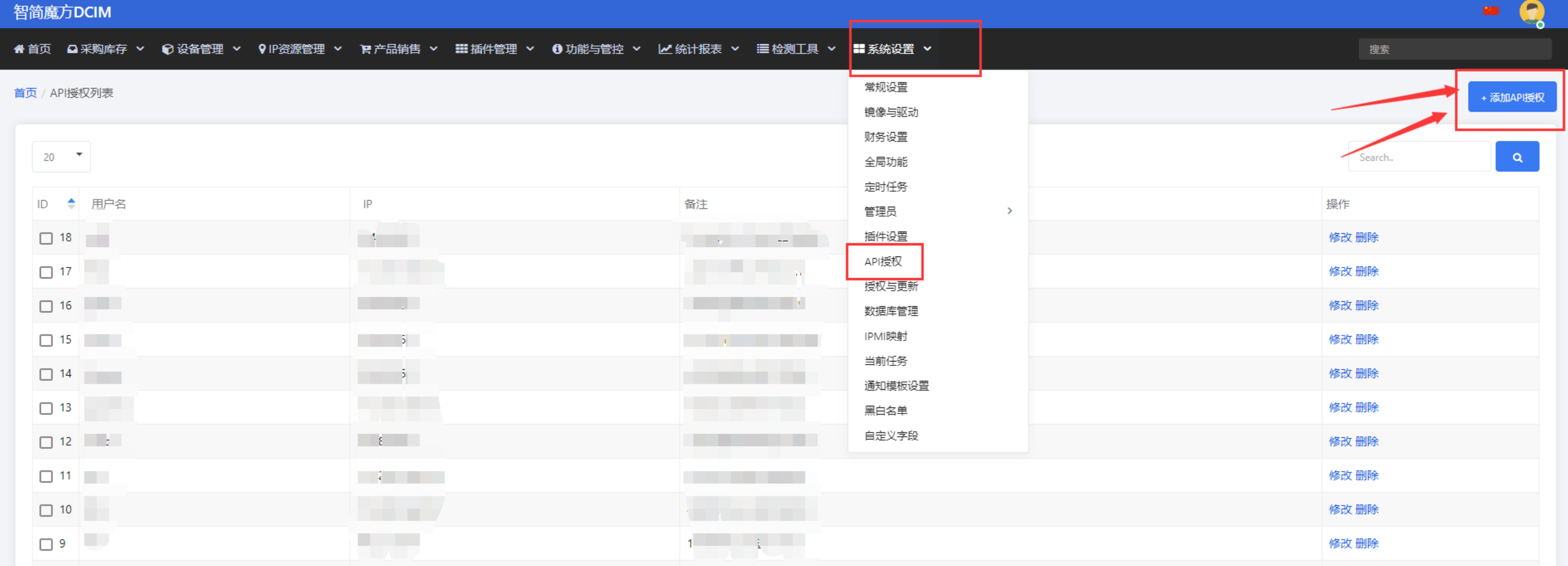This screenshot has width=1568, height=566.
Task: Open the 20 rows-per-page dropdown
Action: pos(61,157)
